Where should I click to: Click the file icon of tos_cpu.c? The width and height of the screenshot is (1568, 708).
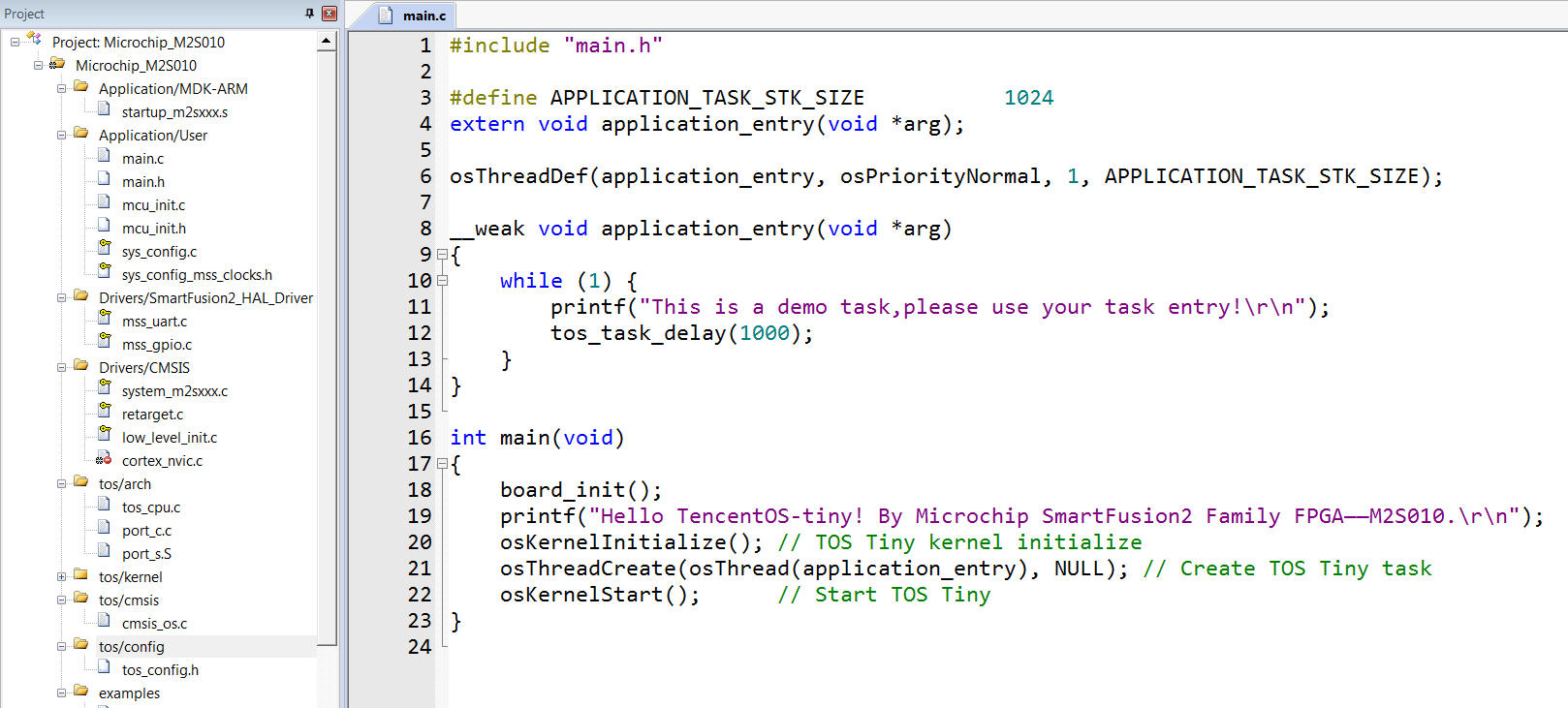104,504
